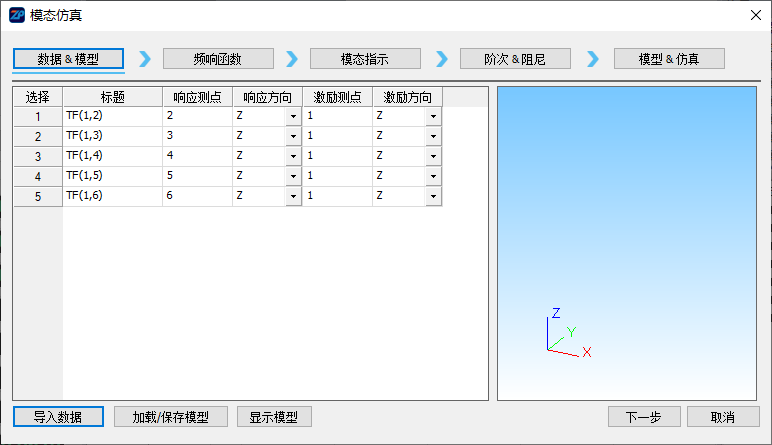Close the 模态仿真 dialog window
Image resolution: width=772 pixels, height=445 pixels.
point(756,15)
